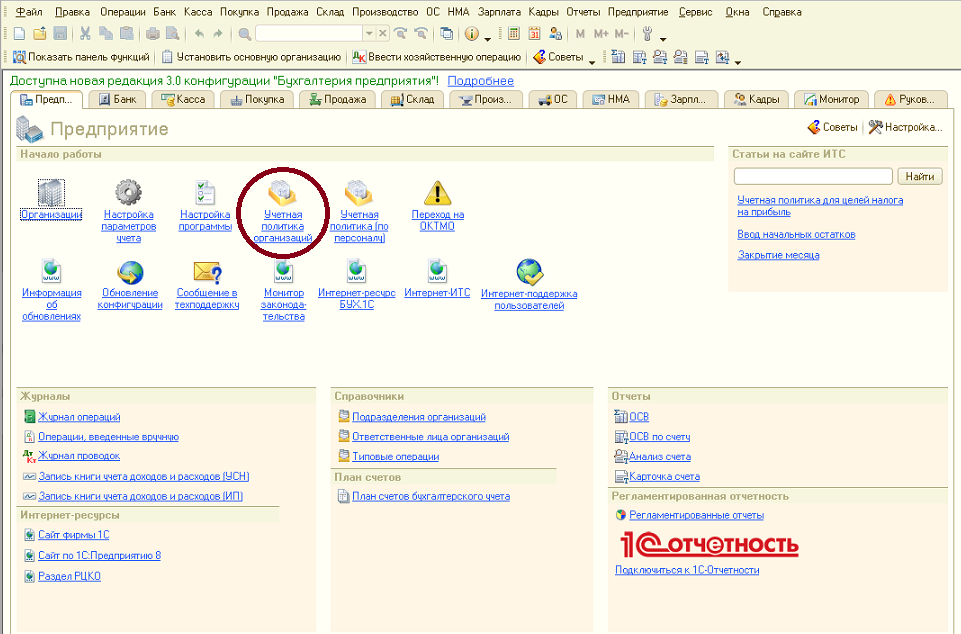This screenshot has width=961, height=634.
Task: Click the Подробнее link about new edition
Action: click(480, 81)
